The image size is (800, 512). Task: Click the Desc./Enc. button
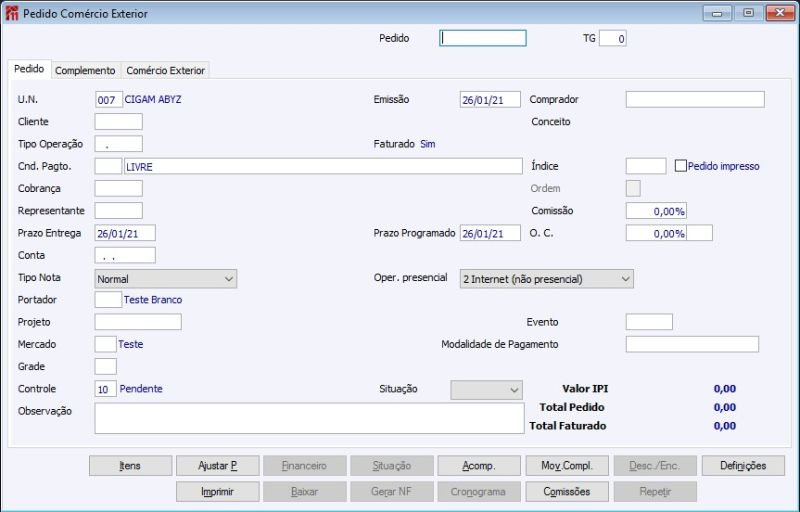point(655,466)
